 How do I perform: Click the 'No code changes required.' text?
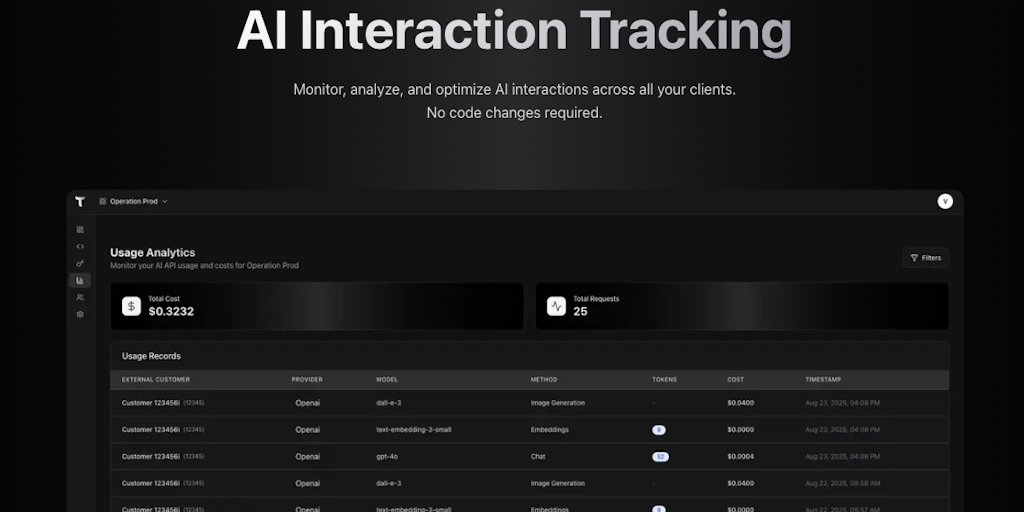click(x=515, y=113)
